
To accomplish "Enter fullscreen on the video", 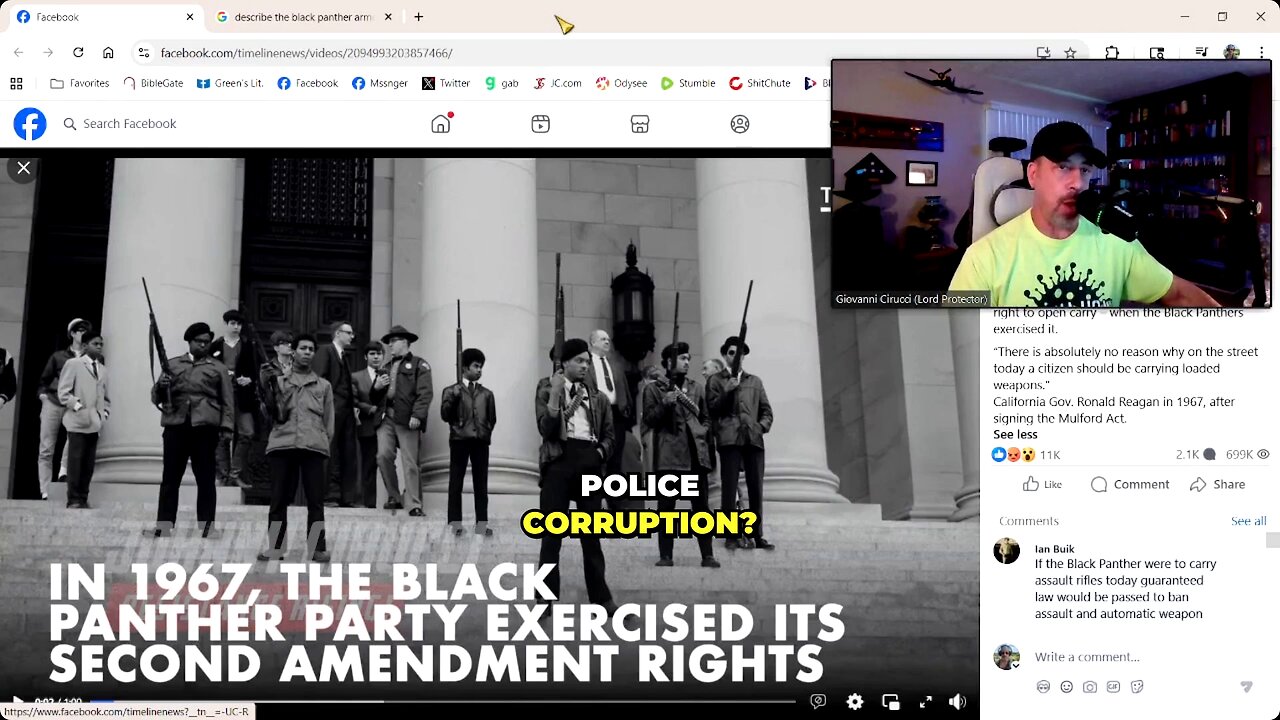I will (926, 702).
